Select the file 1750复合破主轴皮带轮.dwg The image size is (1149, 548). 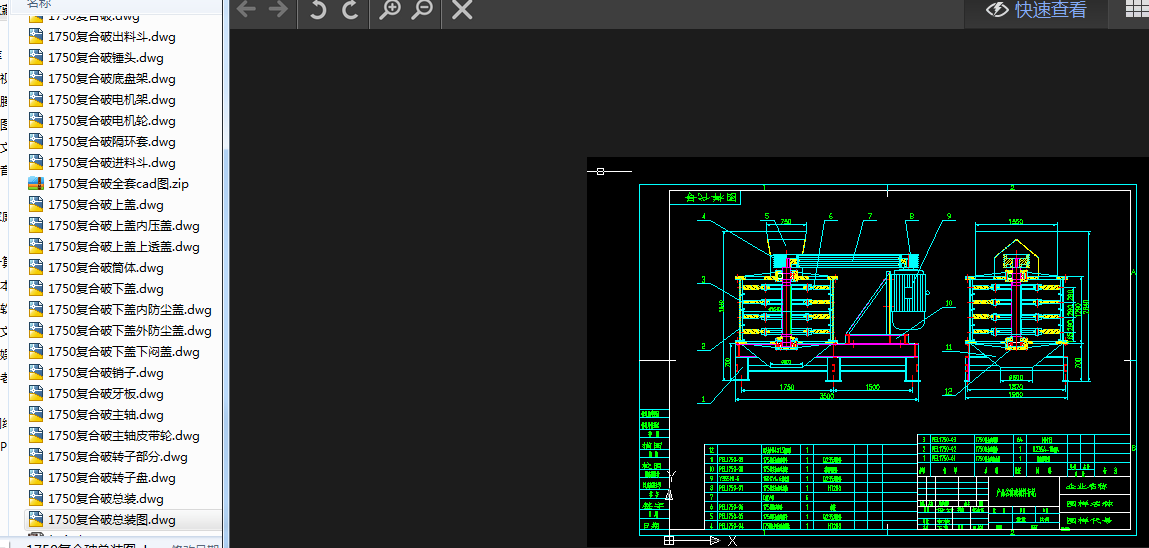(x=123, y=435)
